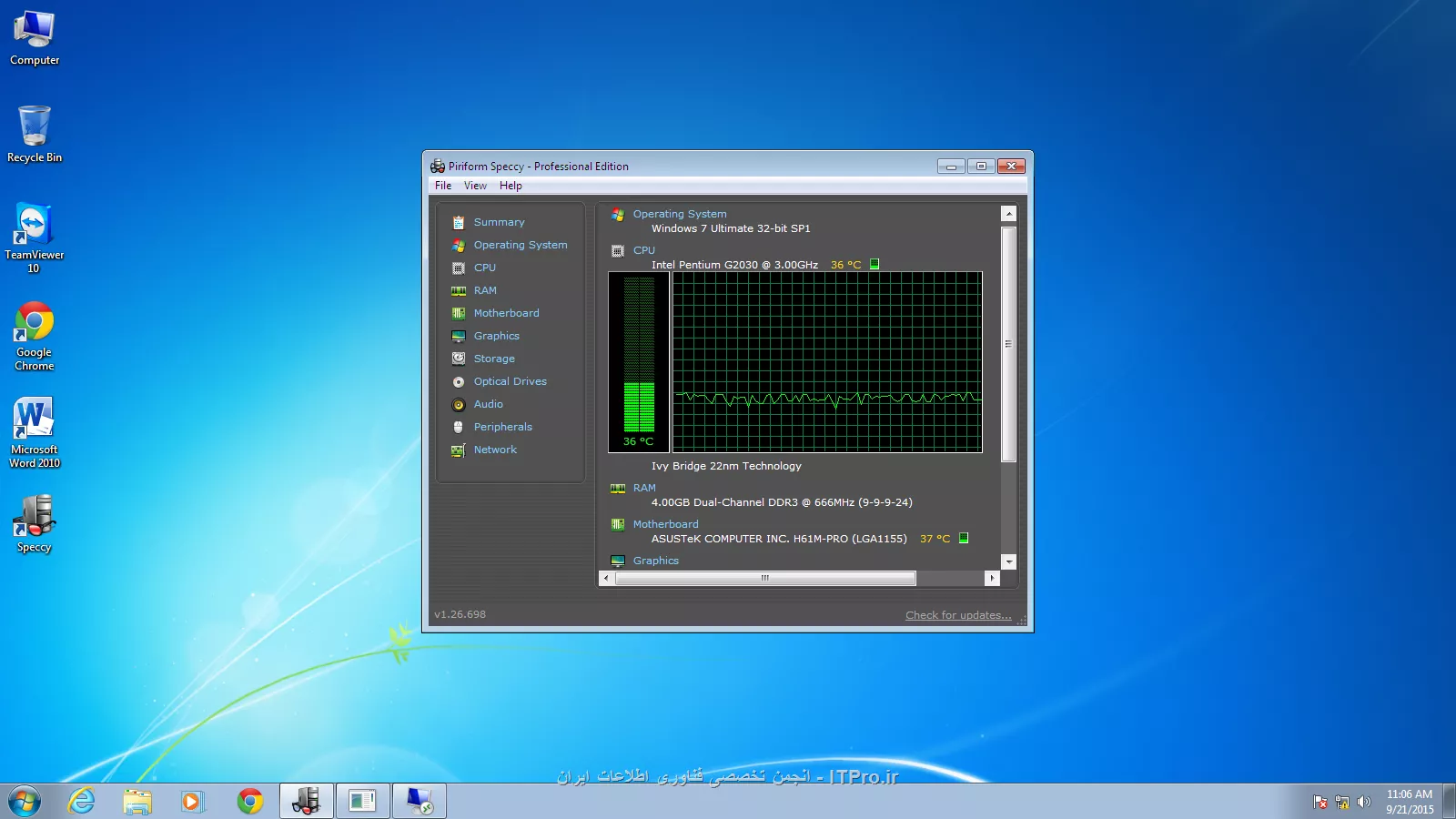
Task: Open the Operating System heading link
Action: coord(680,214)
